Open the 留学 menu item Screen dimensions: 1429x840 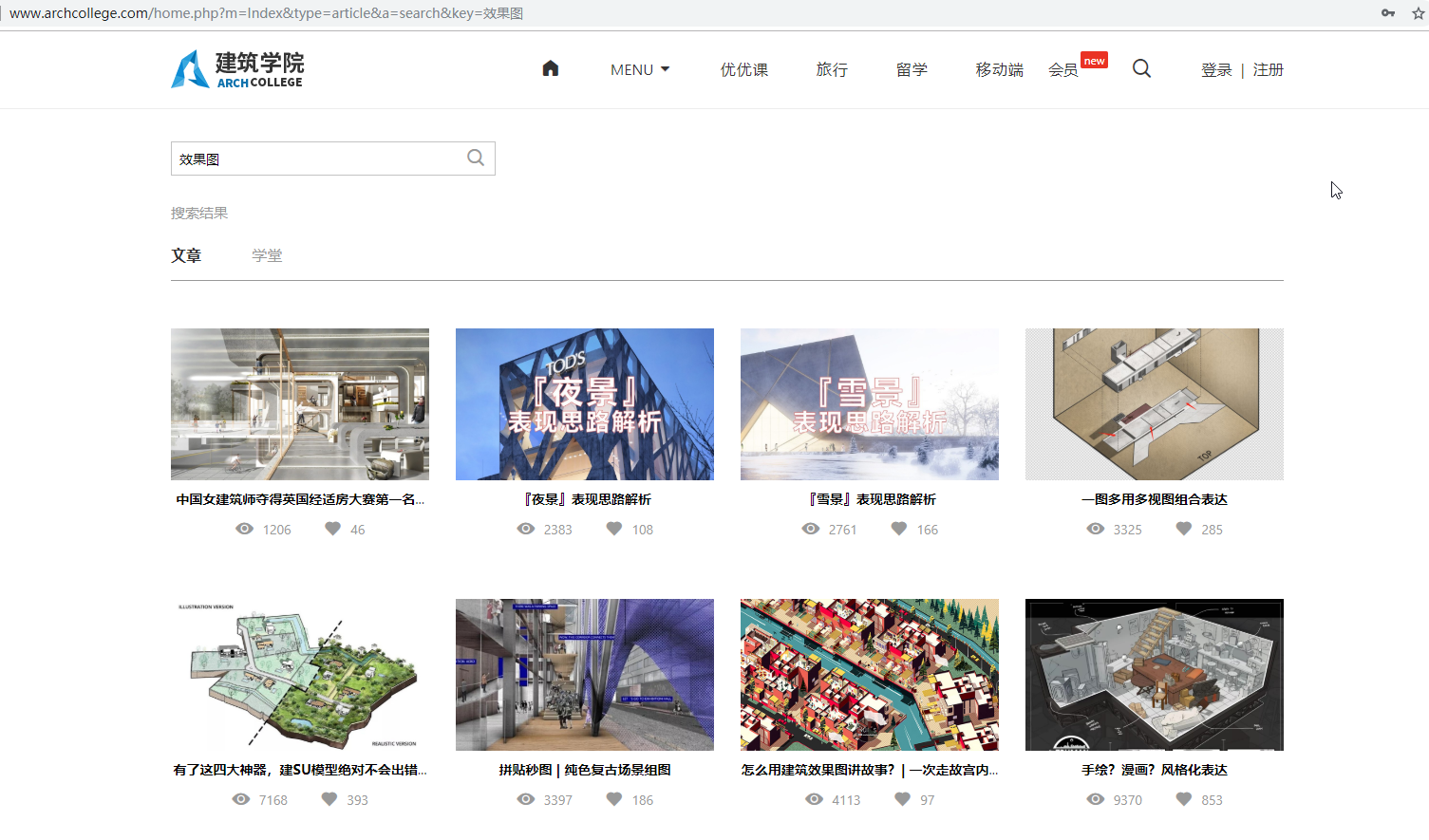[x=912, y=69]
